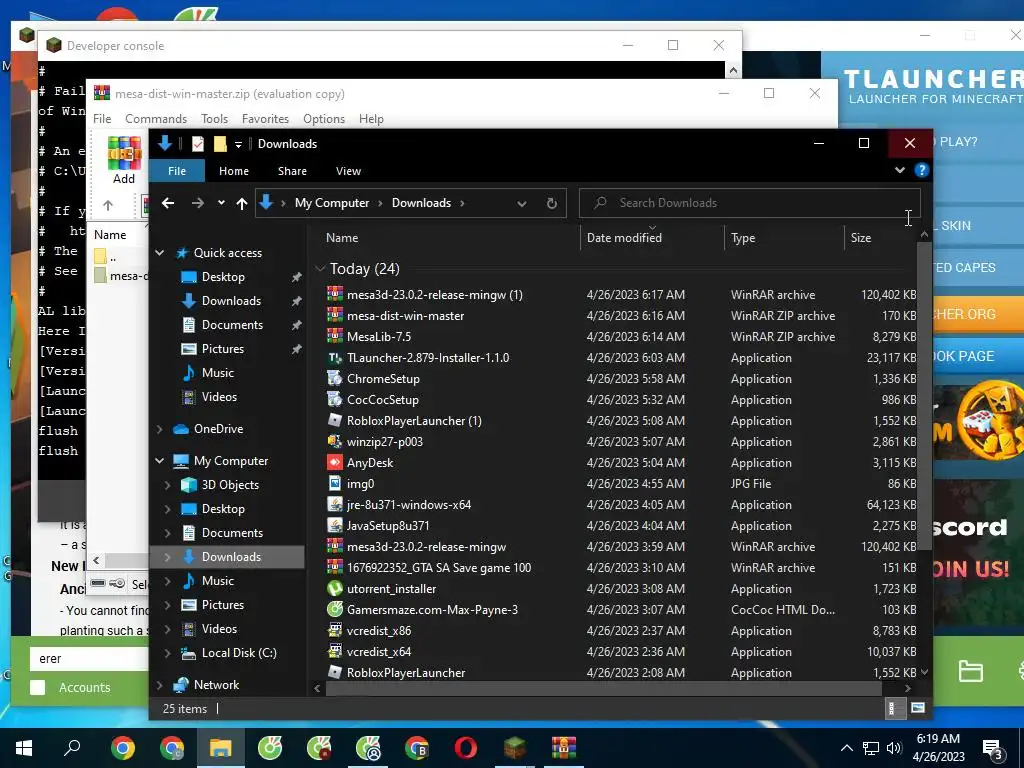Open the address bar history dropdown

pyautogui.click(x=522, y=204)
